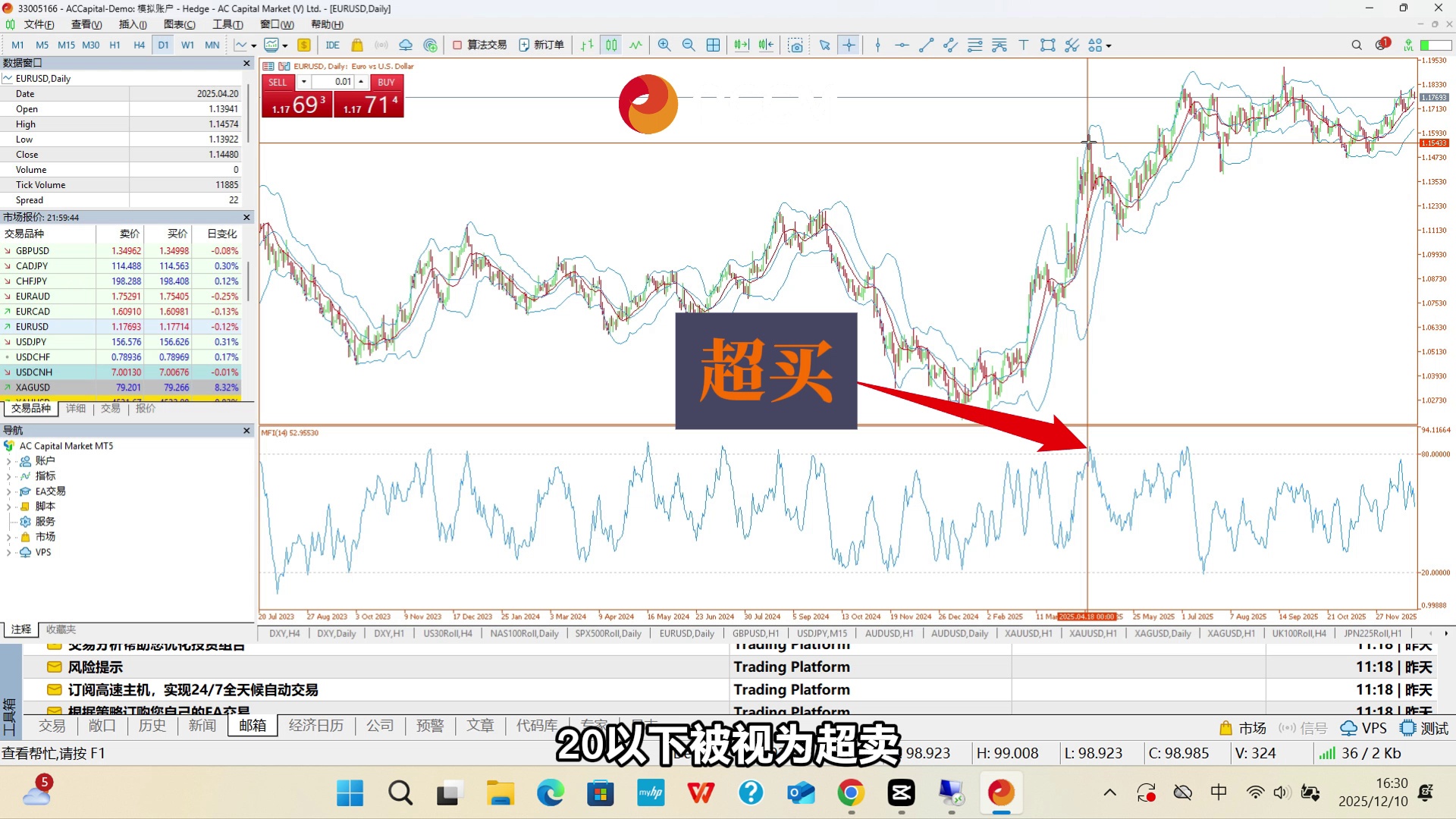The image size is (1456, 819).
Task: Open the volume dropdown in trade panel
Action: point(304,82)
